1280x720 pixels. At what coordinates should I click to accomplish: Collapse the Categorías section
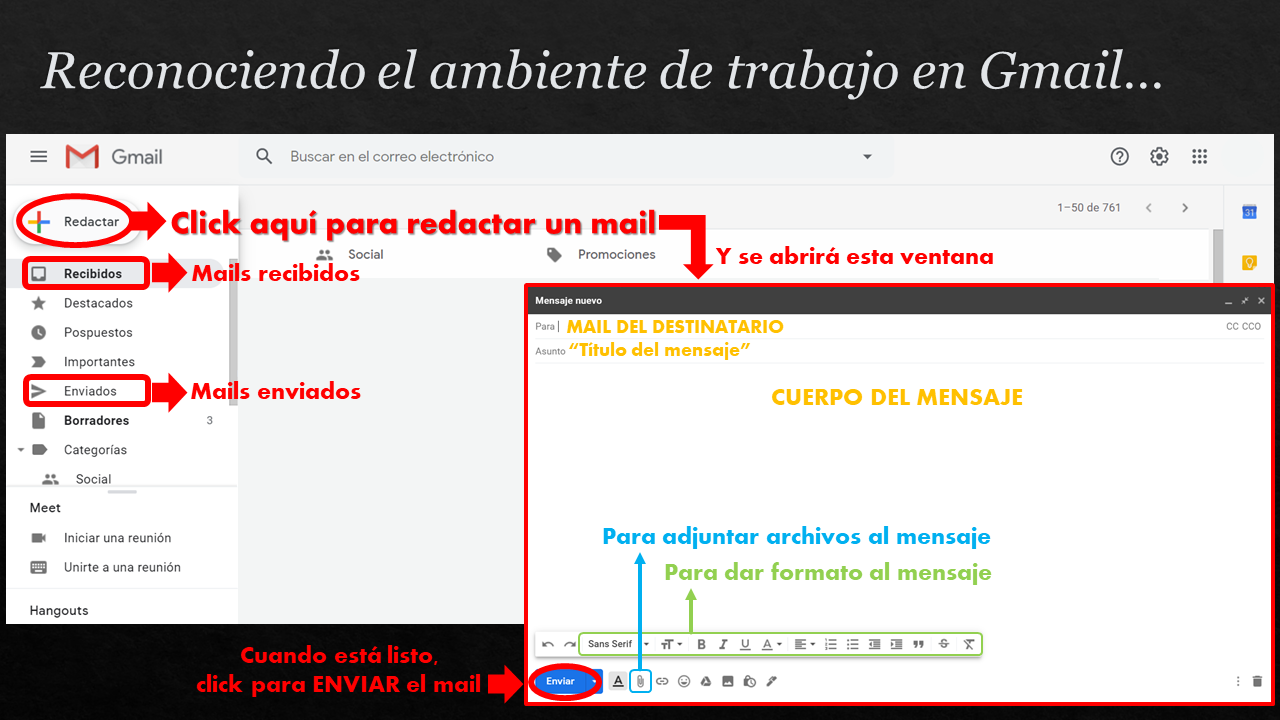[x=20, y=450]
